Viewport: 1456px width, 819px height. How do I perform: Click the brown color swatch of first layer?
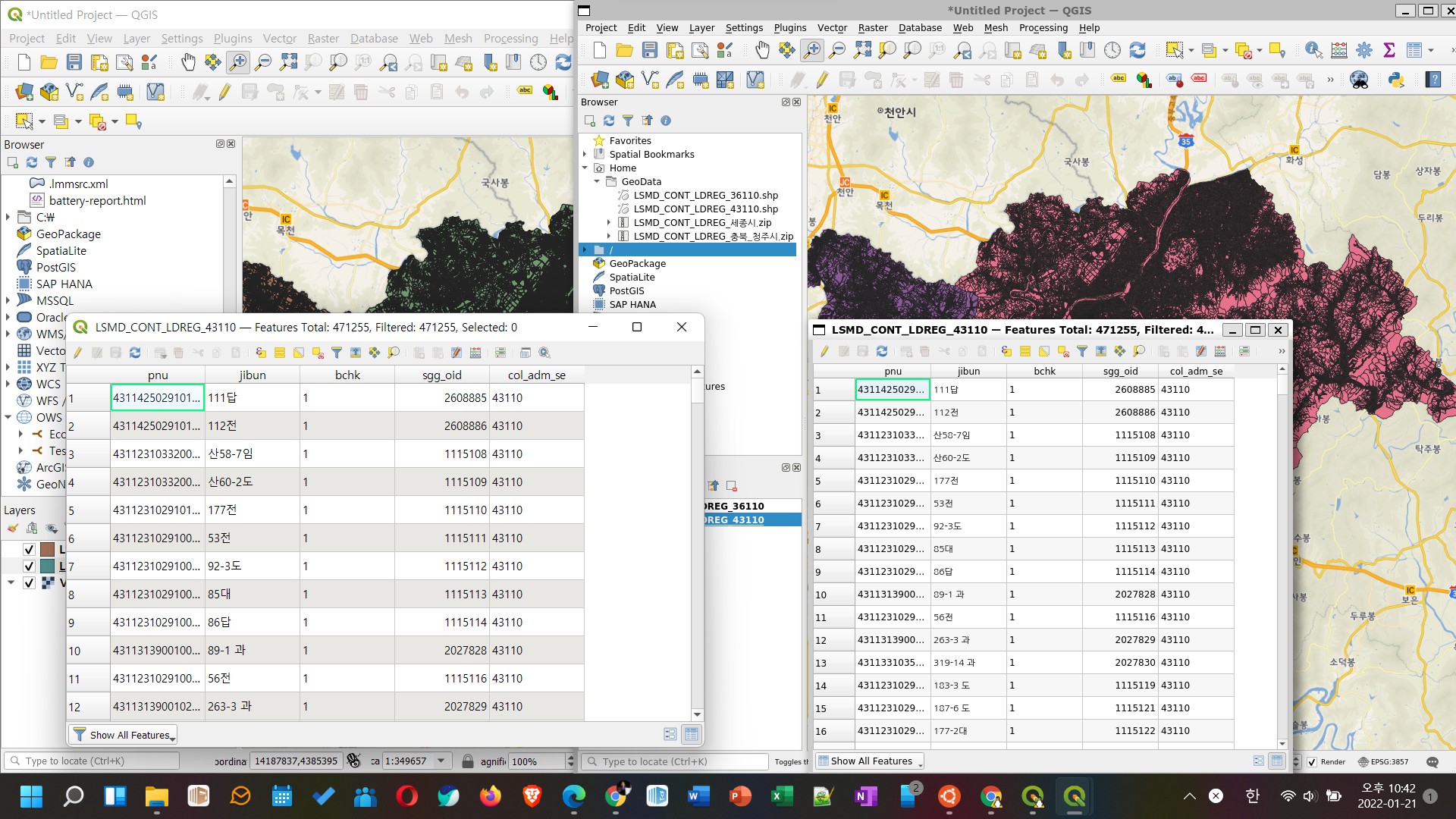tap(47, 549)
